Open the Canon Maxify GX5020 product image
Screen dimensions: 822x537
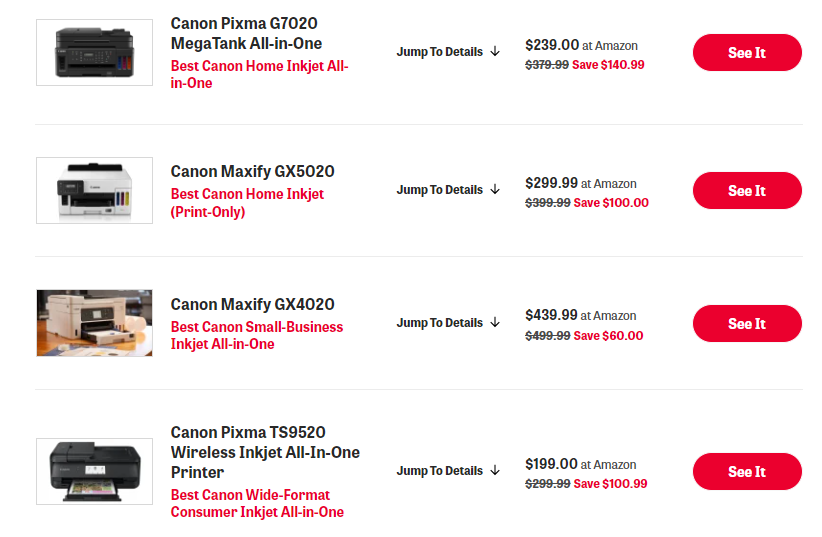(94, 190)
